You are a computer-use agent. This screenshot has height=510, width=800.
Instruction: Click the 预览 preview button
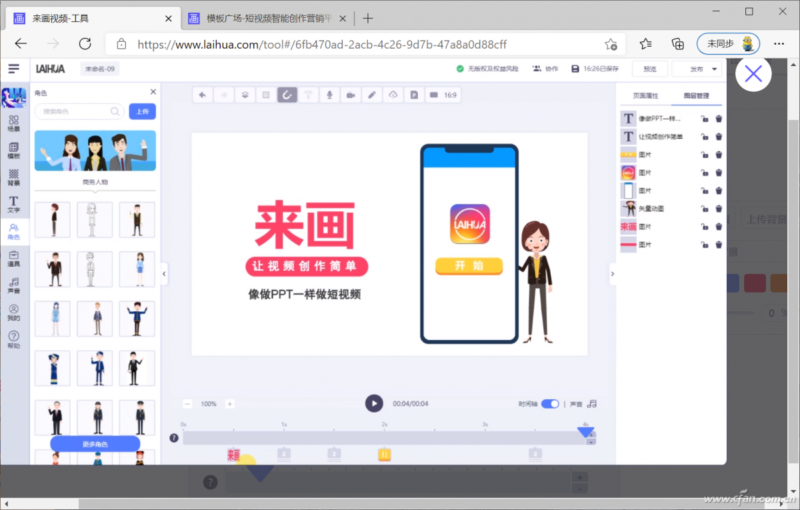pyautogui.click(x=649, y=69)
